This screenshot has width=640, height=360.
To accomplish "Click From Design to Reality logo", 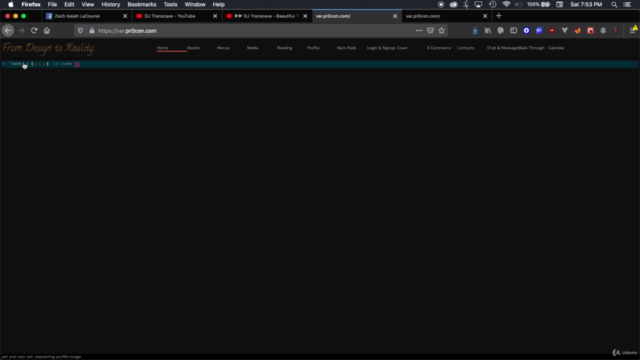I will click(x=49, y=48).
